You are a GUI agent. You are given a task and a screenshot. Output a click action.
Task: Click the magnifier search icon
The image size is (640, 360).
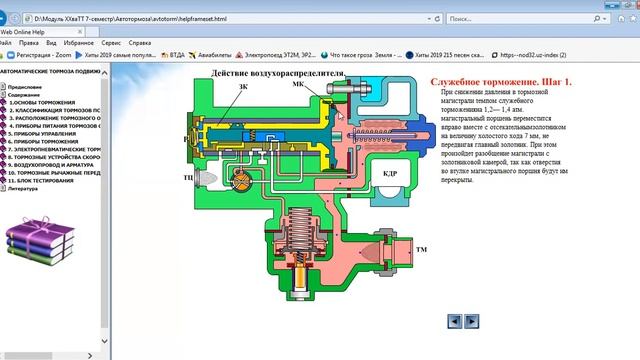pyautogui.click(x=597, y=19)
